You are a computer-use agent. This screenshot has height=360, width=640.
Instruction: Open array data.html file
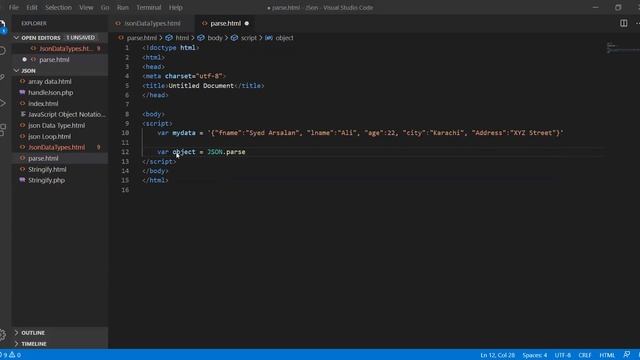pos(50,82)
